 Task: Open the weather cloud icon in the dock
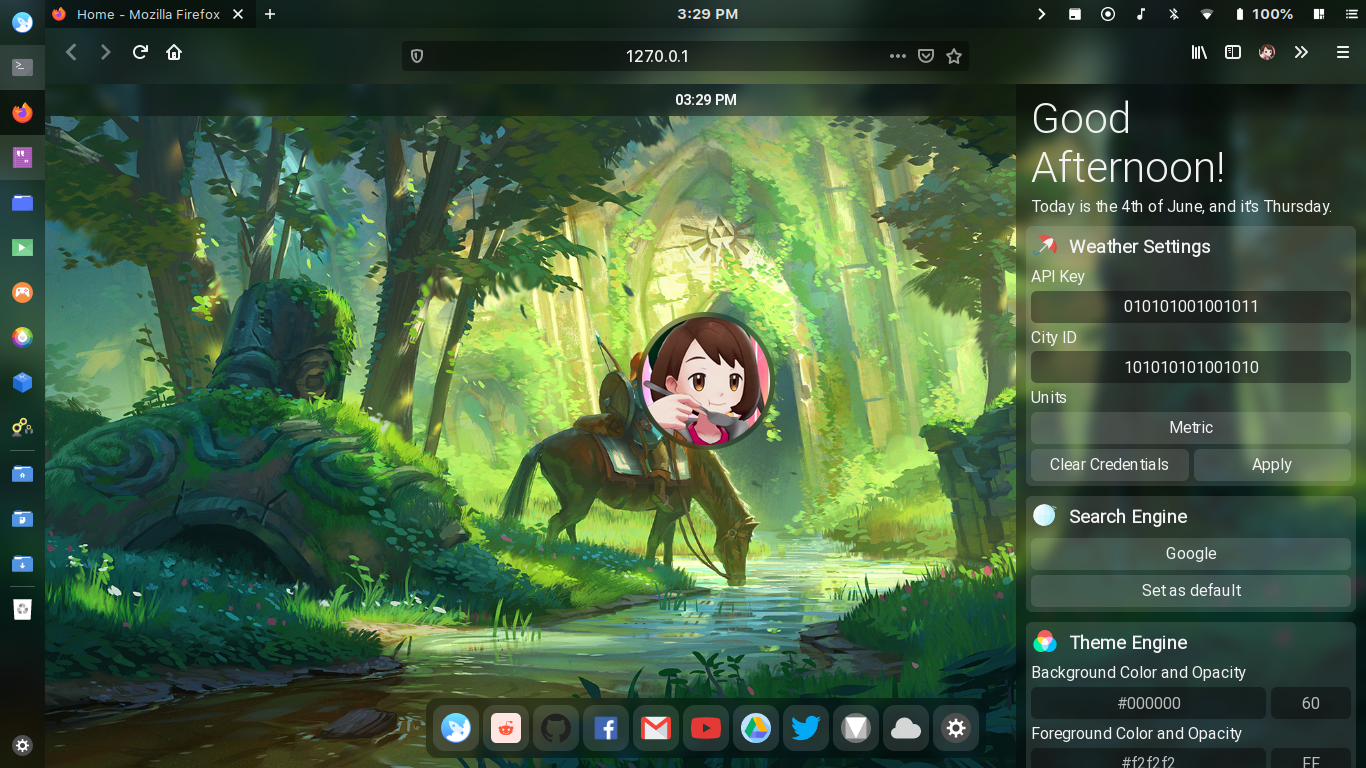point(906,728)
